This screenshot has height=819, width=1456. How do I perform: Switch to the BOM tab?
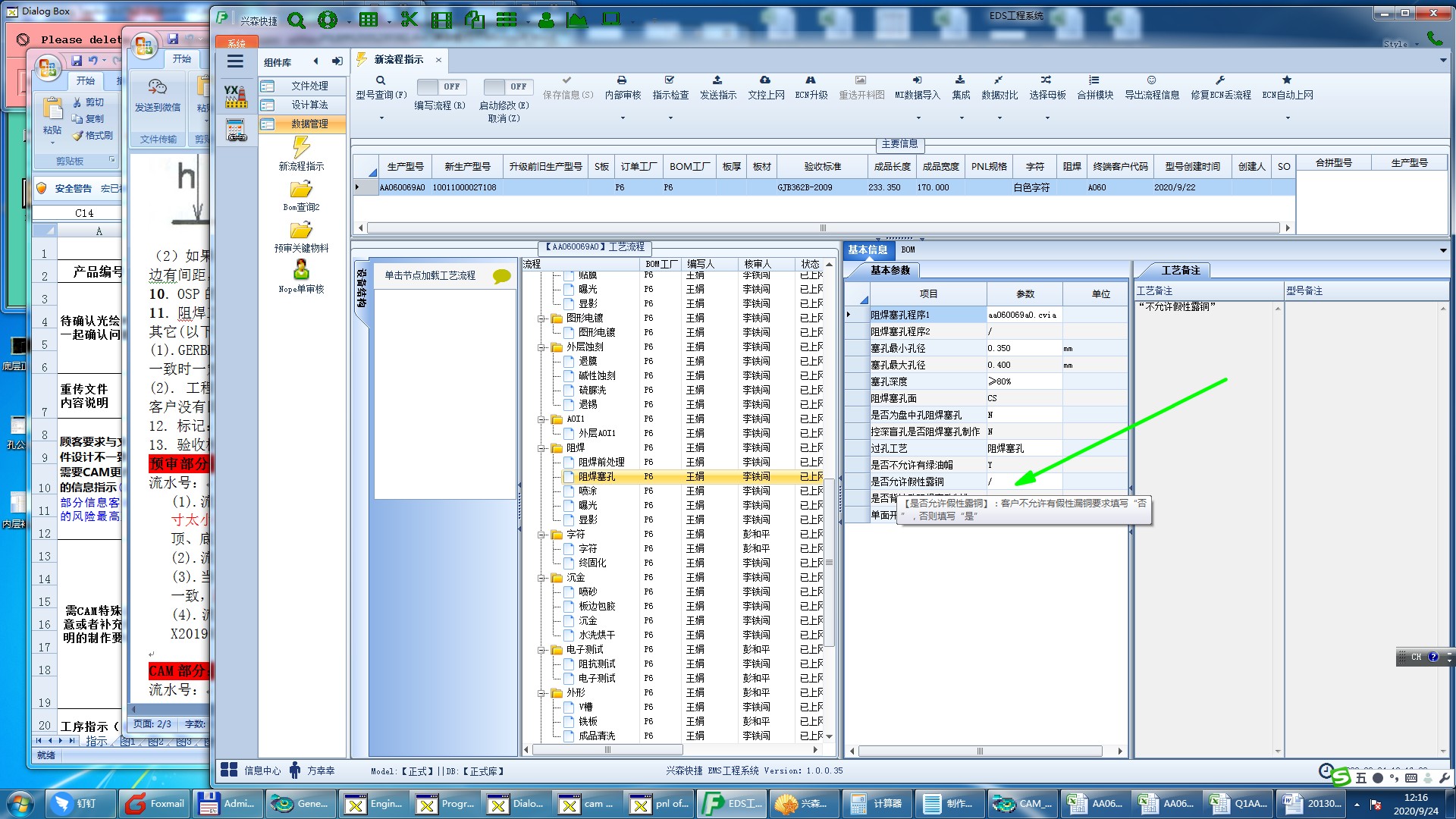coord(908,249)
